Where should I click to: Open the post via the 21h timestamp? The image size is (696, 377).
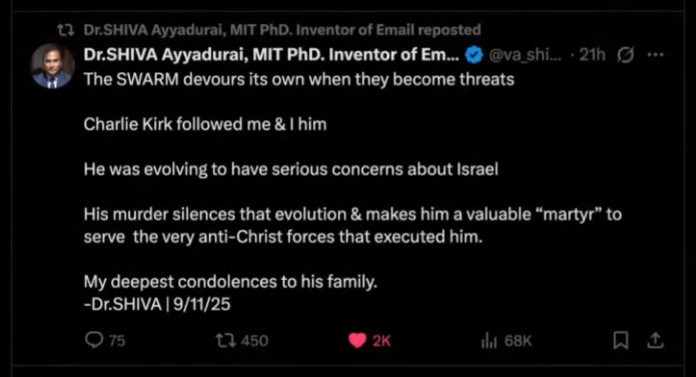(x=592, y=55)
